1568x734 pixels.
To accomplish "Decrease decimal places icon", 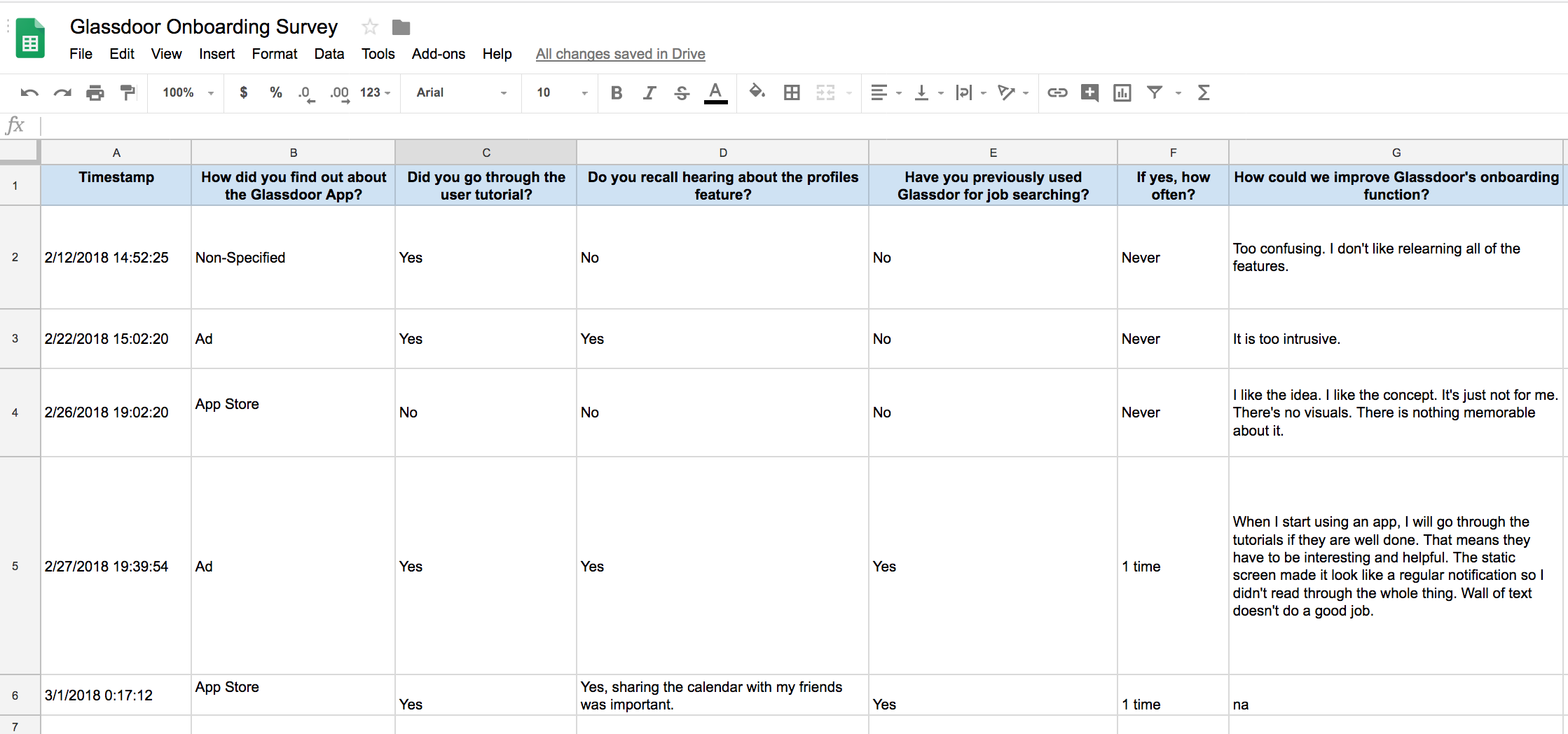I will pyautogui.click(x=306, y=93).
